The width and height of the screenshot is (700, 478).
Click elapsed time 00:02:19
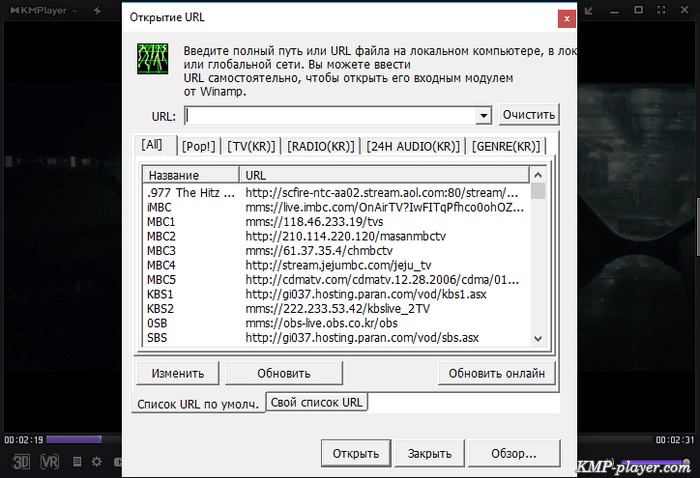24,440
